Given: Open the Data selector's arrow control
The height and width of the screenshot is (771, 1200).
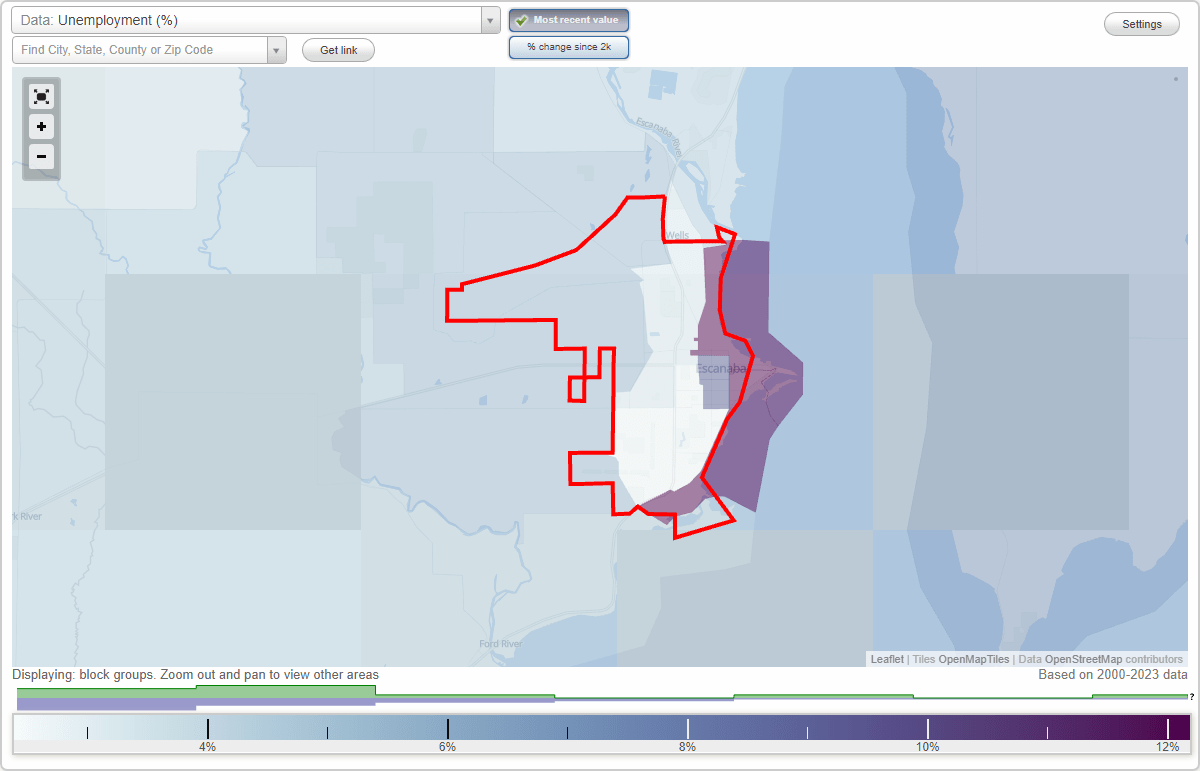Looking at the screenshot, I should click(x=488, y=19).
